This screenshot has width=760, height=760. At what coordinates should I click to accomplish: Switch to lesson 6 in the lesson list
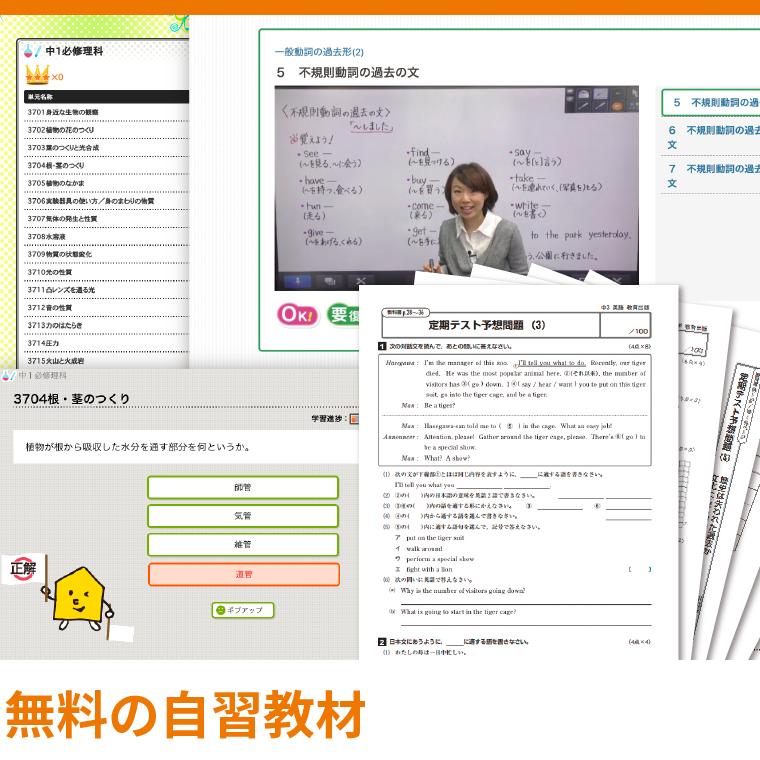tap(714, 137)
